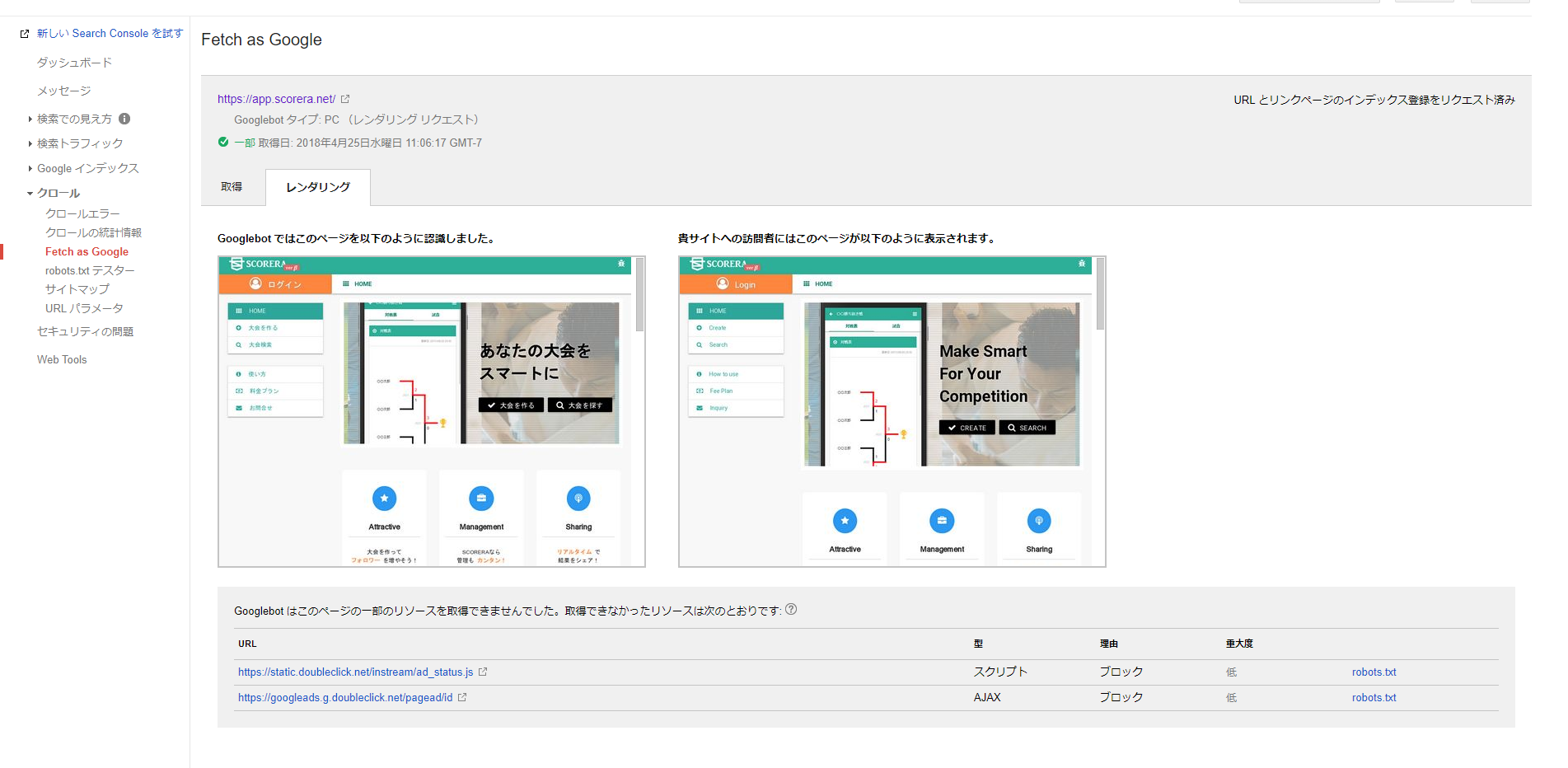Screen dimensions: 1568x768
Task: Switch to the 取得 tab
Action: click(x=232, y=186)
